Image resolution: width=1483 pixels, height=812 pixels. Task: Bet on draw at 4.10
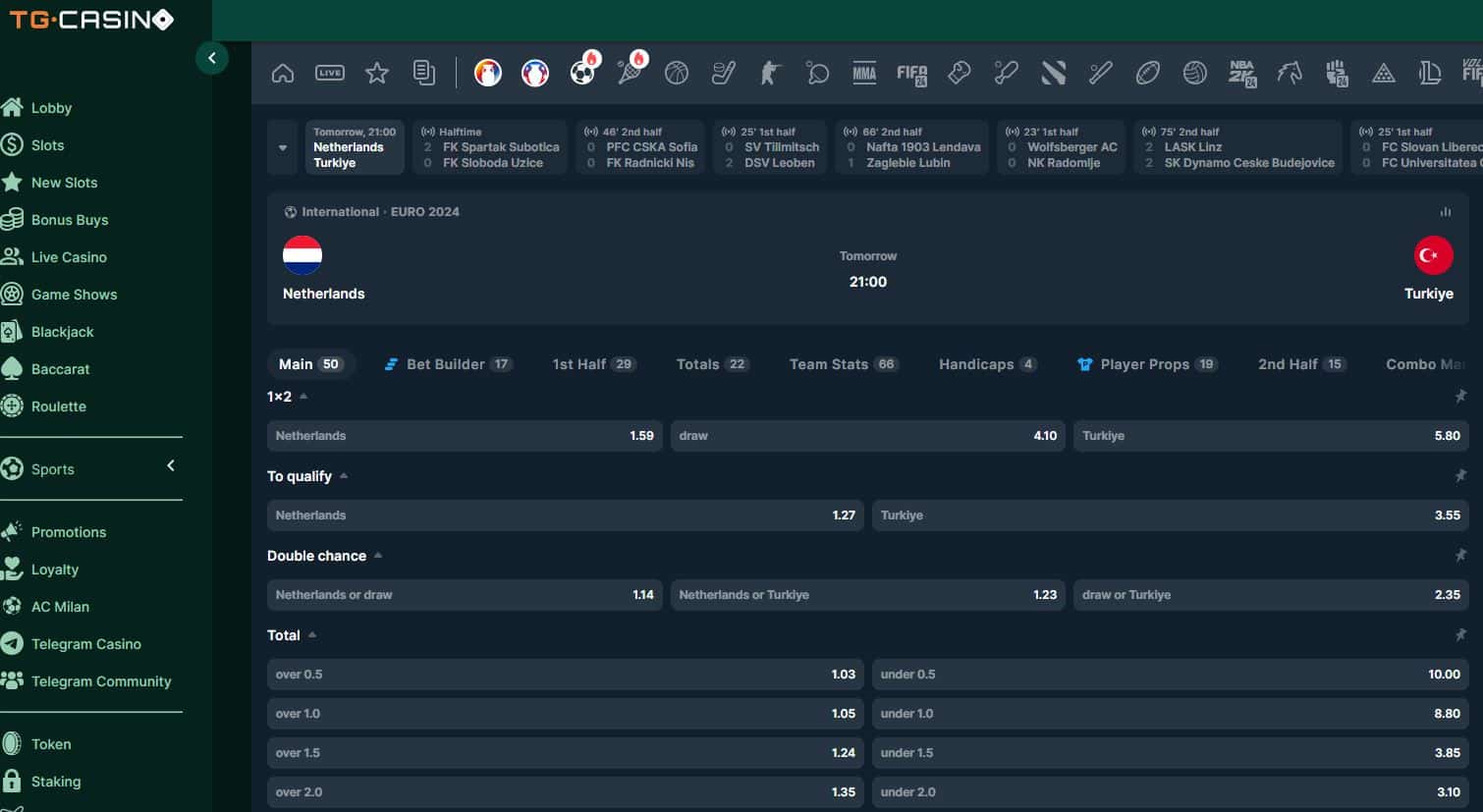click(868, 436)
